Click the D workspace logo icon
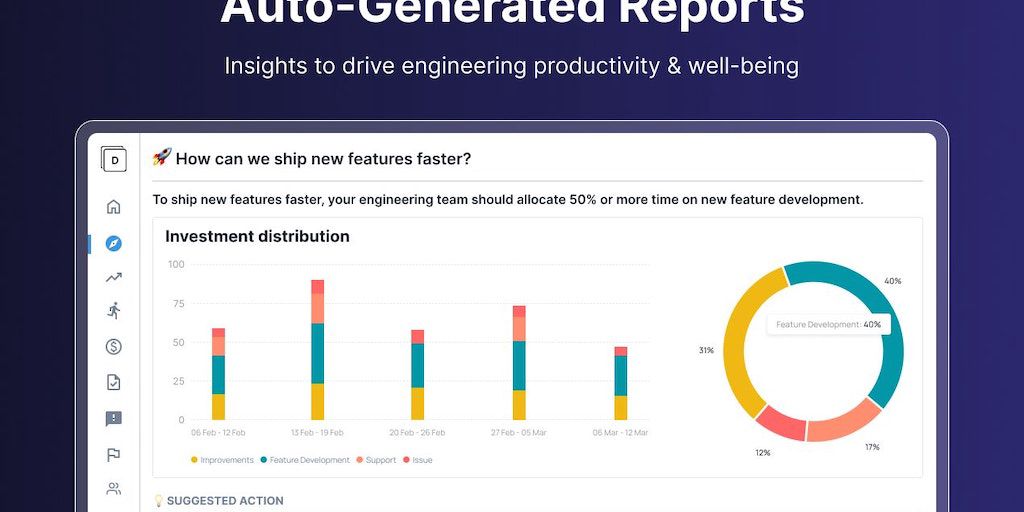The height and width of the screenshot is (512, 1024). point(114,159)
